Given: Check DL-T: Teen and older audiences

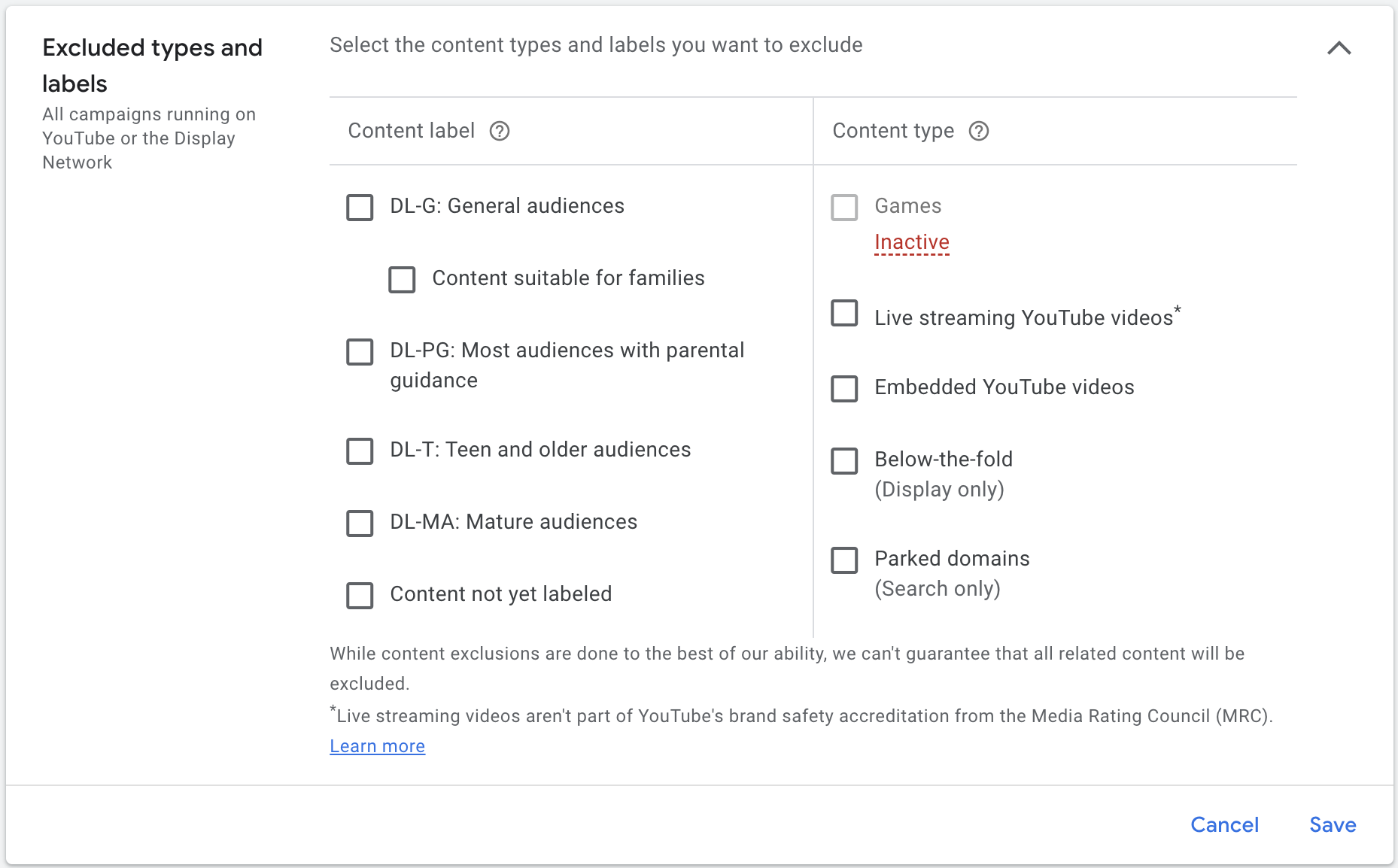Looking at the screenshot, I should (x=360, y=451).
